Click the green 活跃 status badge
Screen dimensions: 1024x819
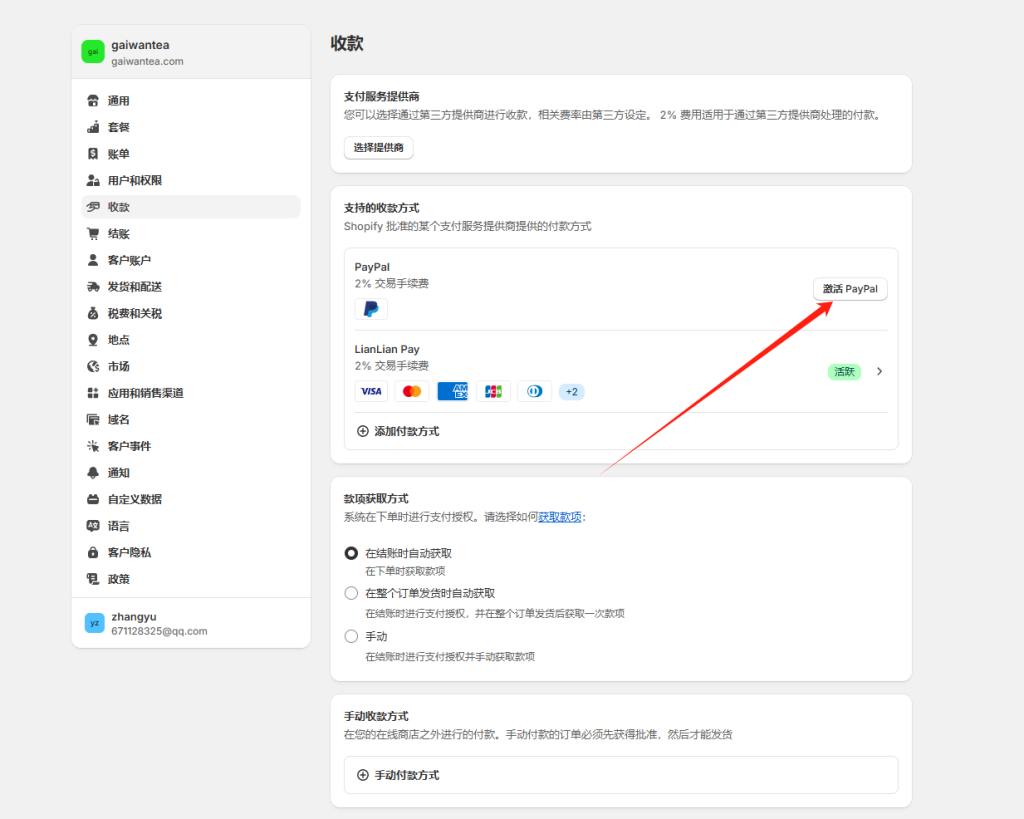(x=844, y=371)
